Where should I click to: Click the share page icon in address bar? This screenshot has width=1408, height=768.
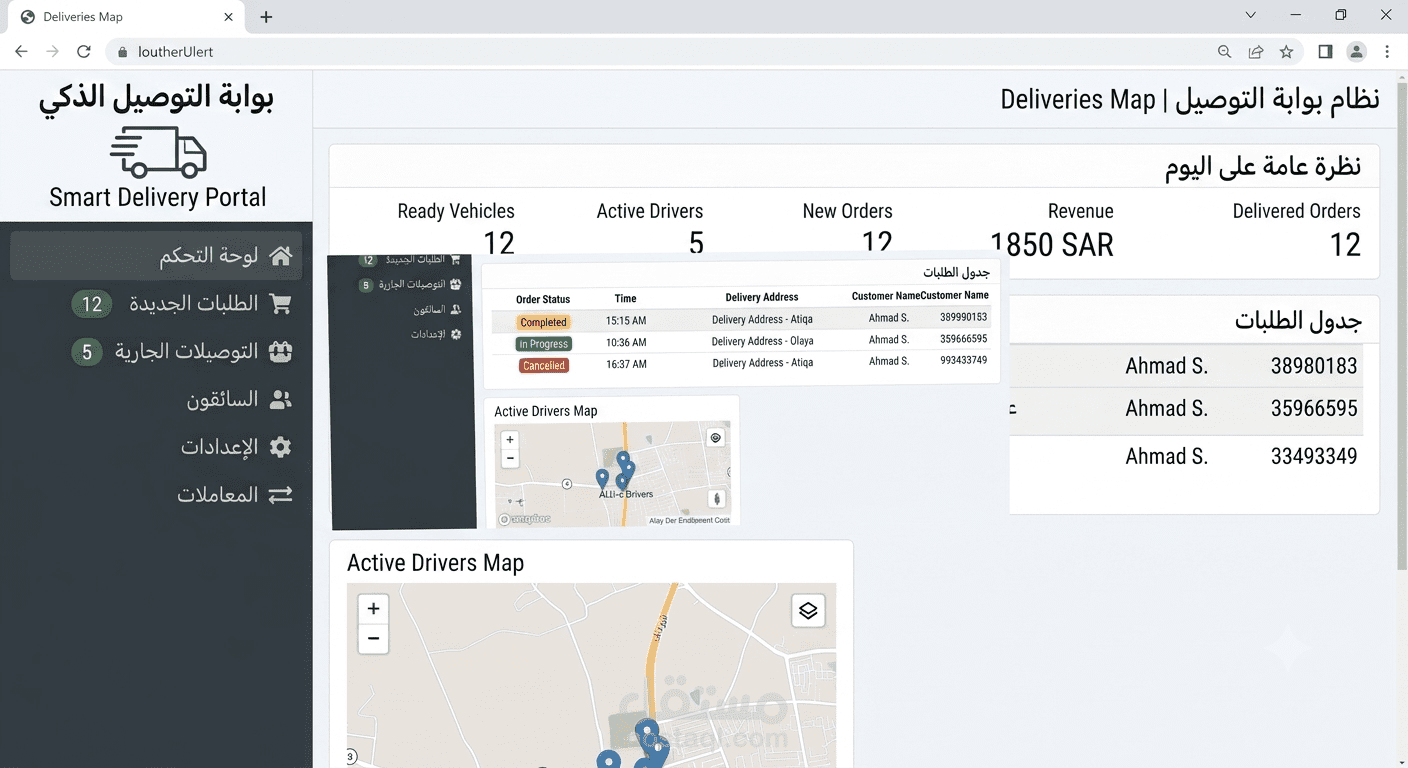click(x=1256, y=52)
